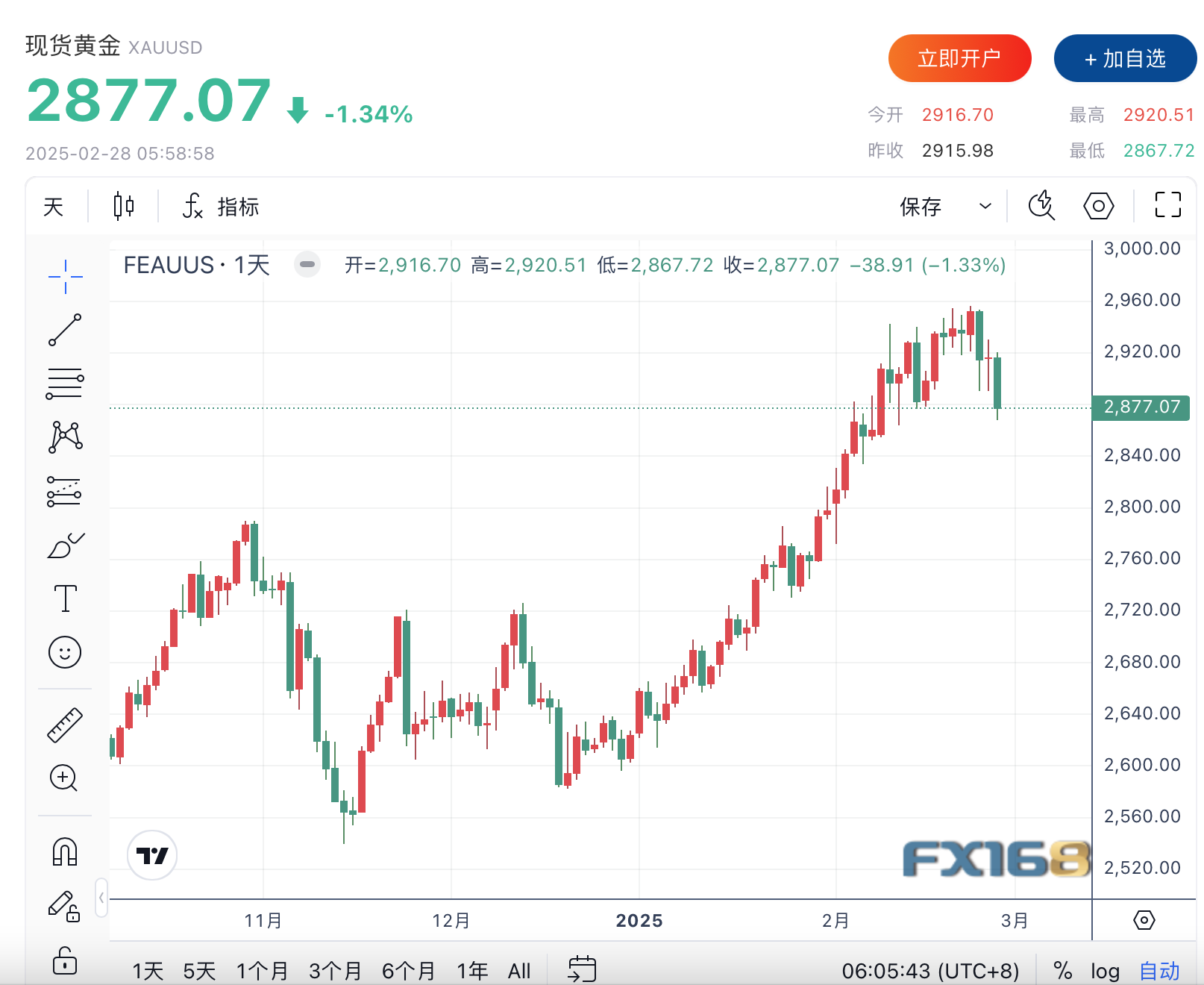
Task: Switch to the 3个月 time range
Action: click(335, 971)
